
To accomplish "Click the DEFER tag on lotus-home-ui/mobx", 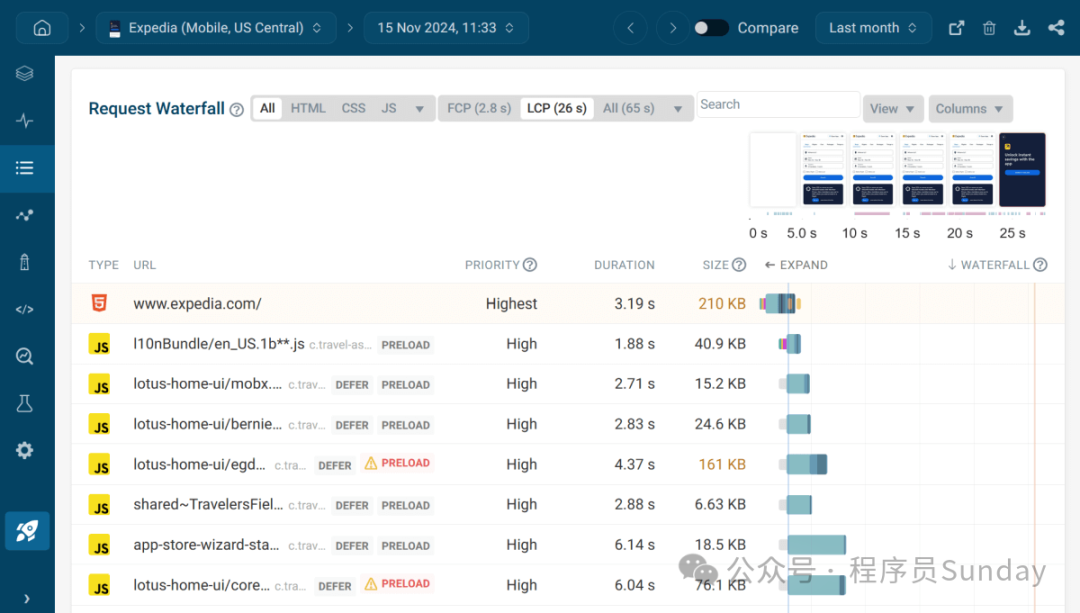I will point(352,384).
